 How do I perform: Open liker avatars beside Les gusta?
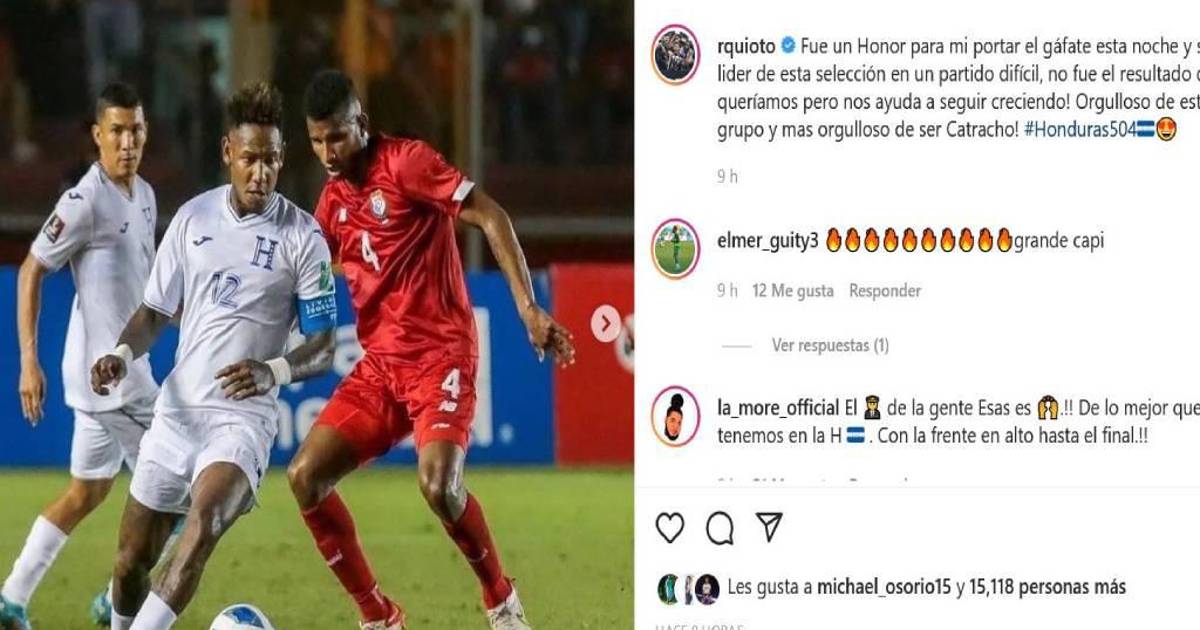(687, 588)
